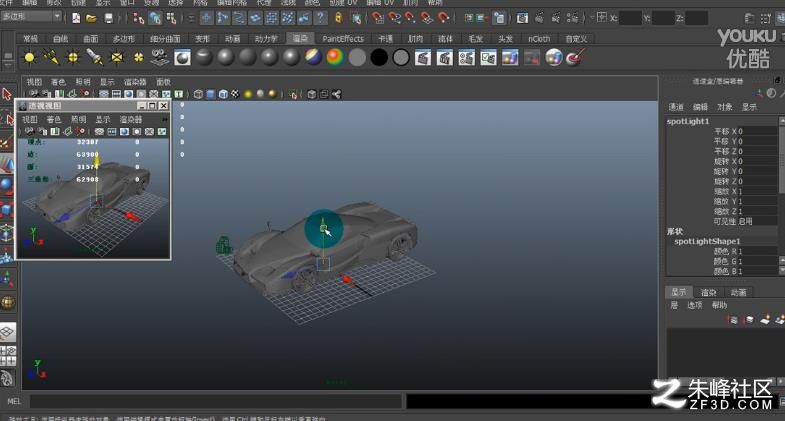The height and width of the screenshot is (421, 785).
Task: Create a point light from shelf
Action: [x=73, y=58]
